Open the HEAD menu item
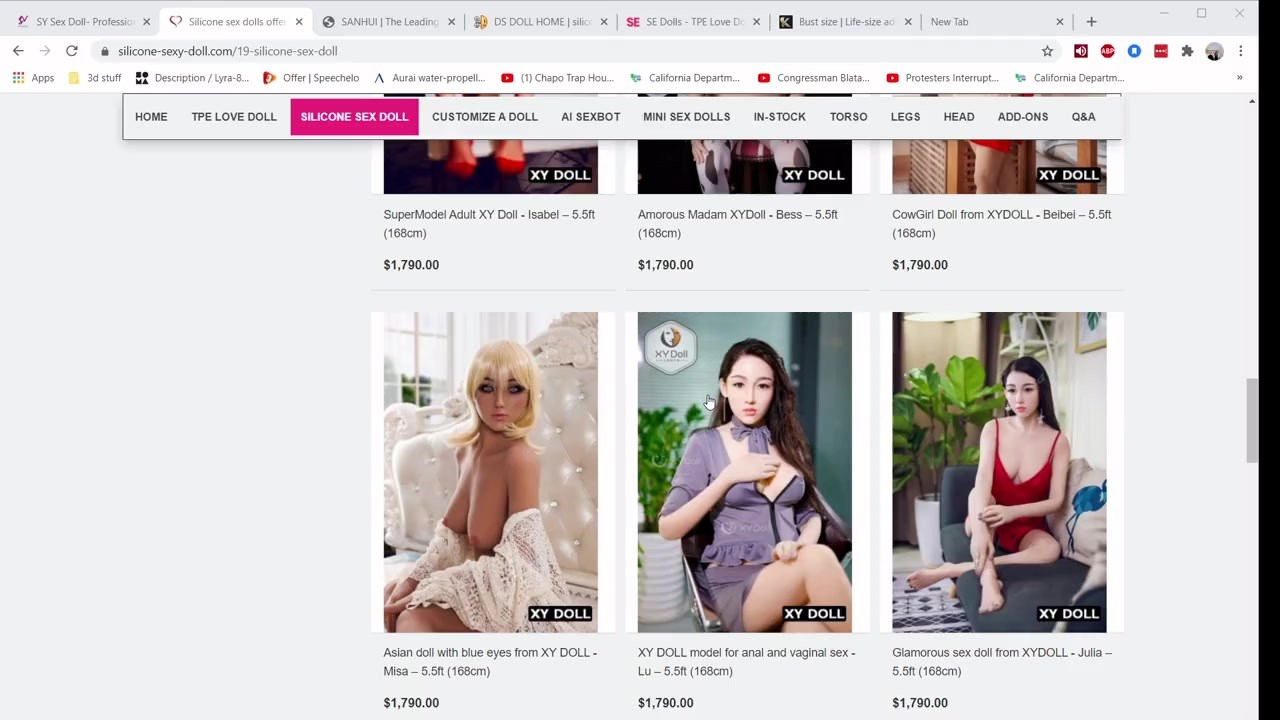 (x=959, y=117)
